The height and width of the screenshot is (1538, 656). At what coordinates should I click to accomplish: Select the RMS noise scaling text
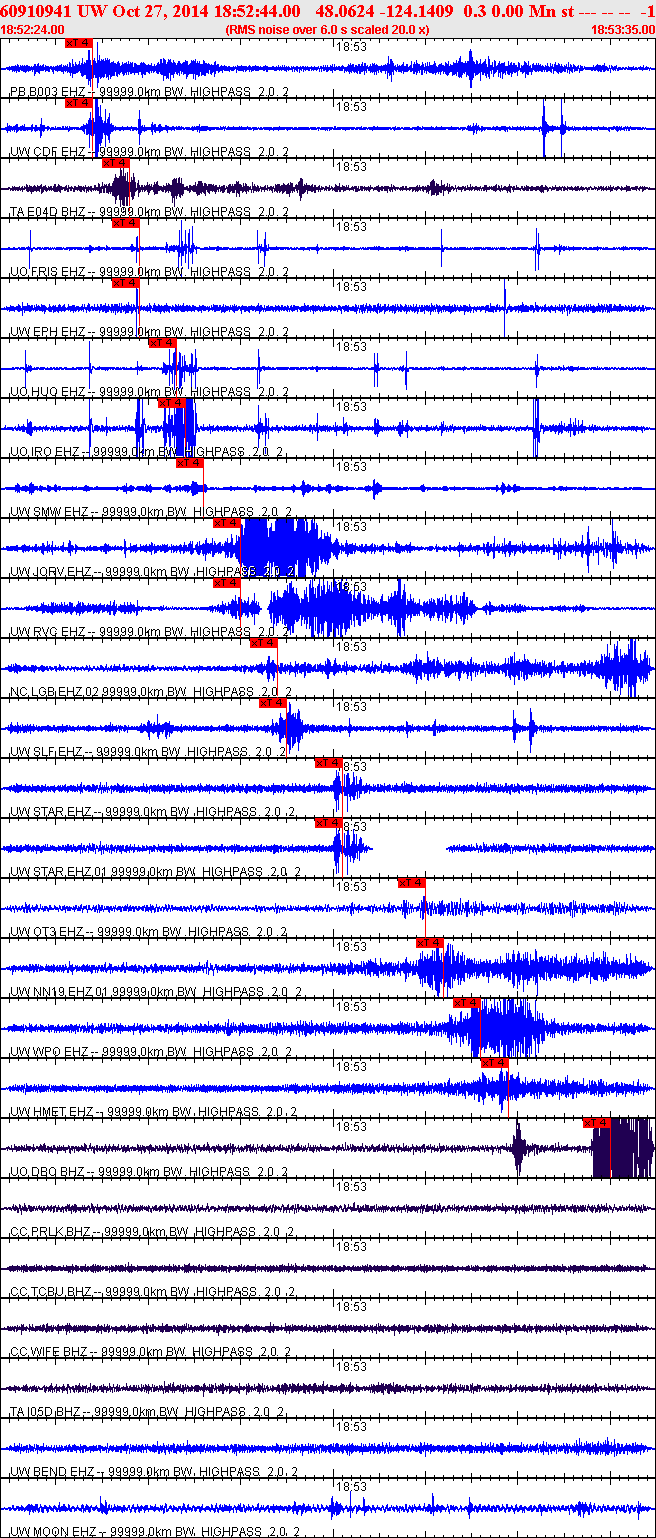point(328,30)
